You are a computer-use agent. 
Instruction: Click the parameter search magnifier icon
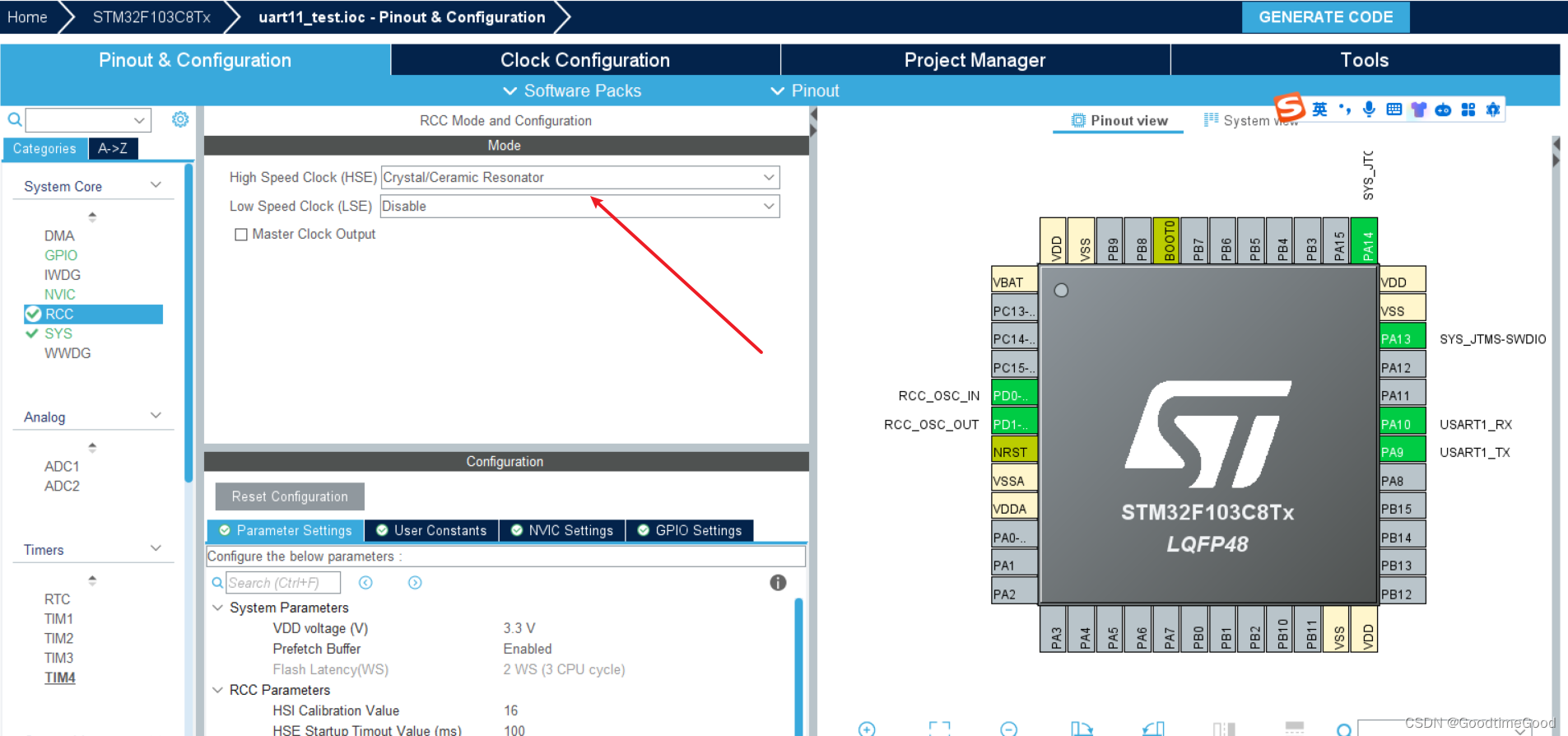click(217, 583)
